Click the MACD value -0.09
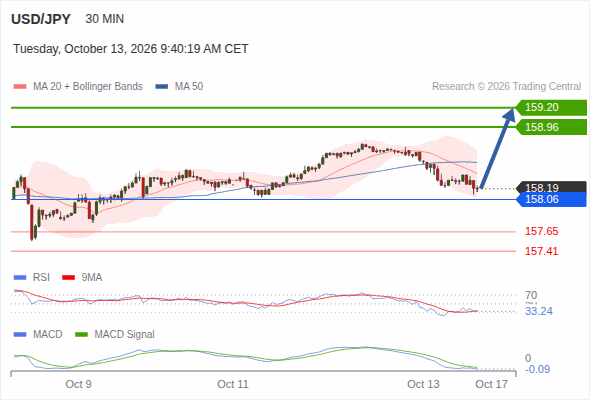The image size is (590, 400). (x=537, y=370)
